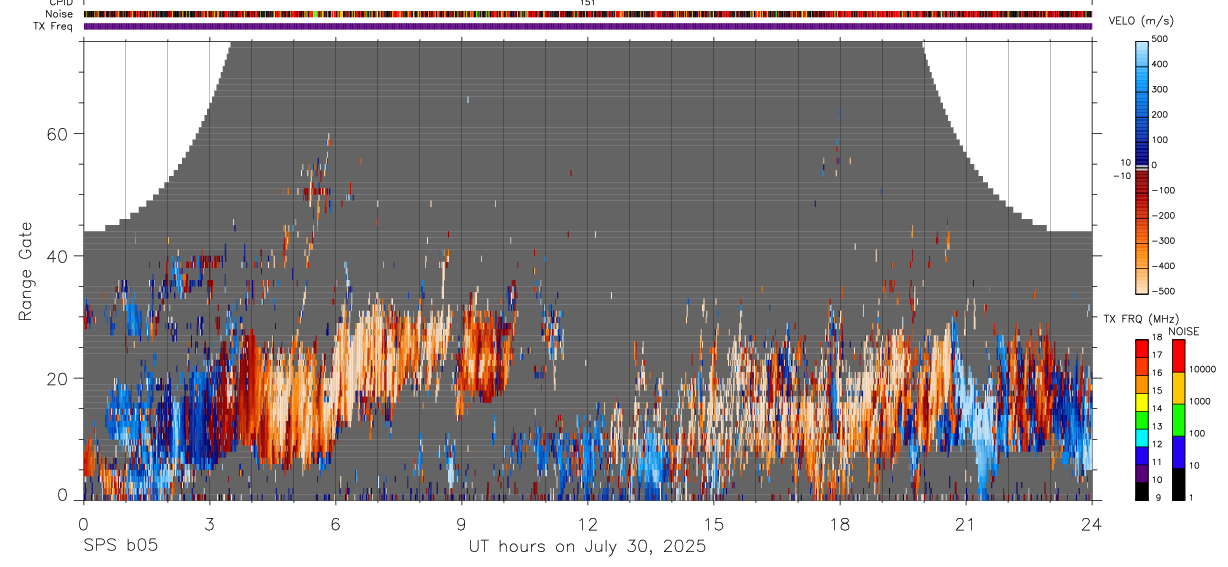Click the purple TX Freq strip above plot
The height and width of the screenshot is (567, 1228).
coord(587,26)
